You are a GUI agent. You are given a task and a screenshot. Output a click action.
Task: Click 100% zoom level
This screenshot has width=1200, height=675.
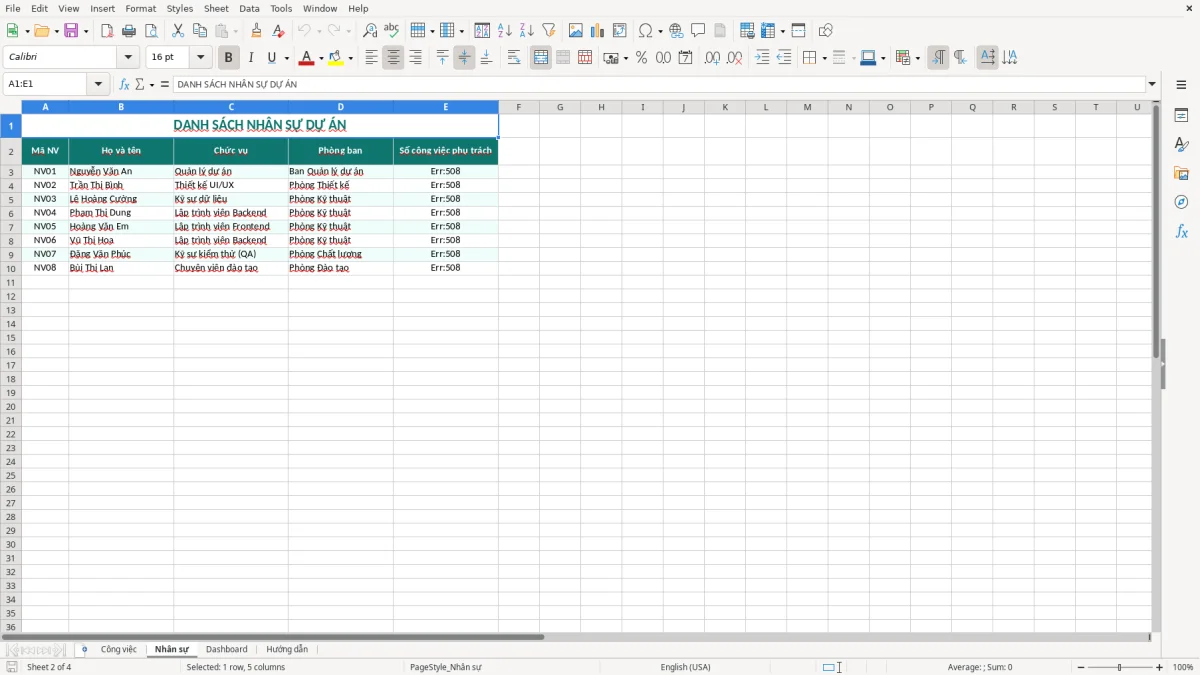(1183, 667)
